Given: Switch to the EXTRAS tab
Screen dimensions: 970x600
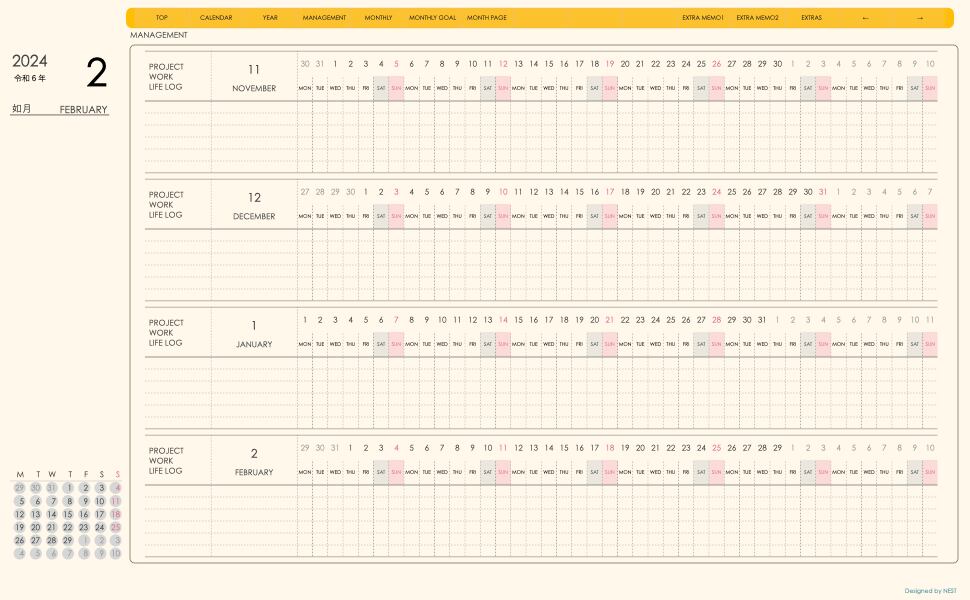Looking at the screenshot, I should [811, 18].
